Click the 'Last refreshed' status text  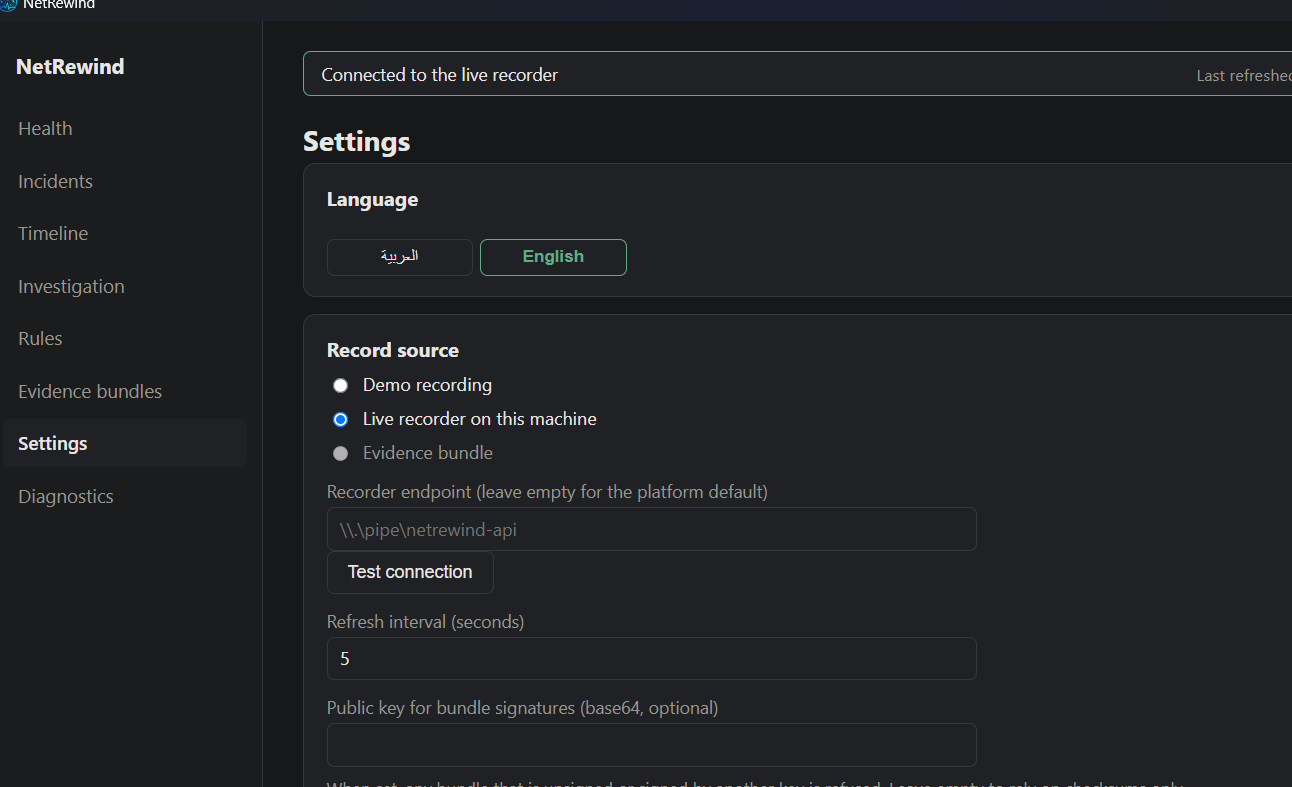pyautogui.click(x=1244, y=76)
